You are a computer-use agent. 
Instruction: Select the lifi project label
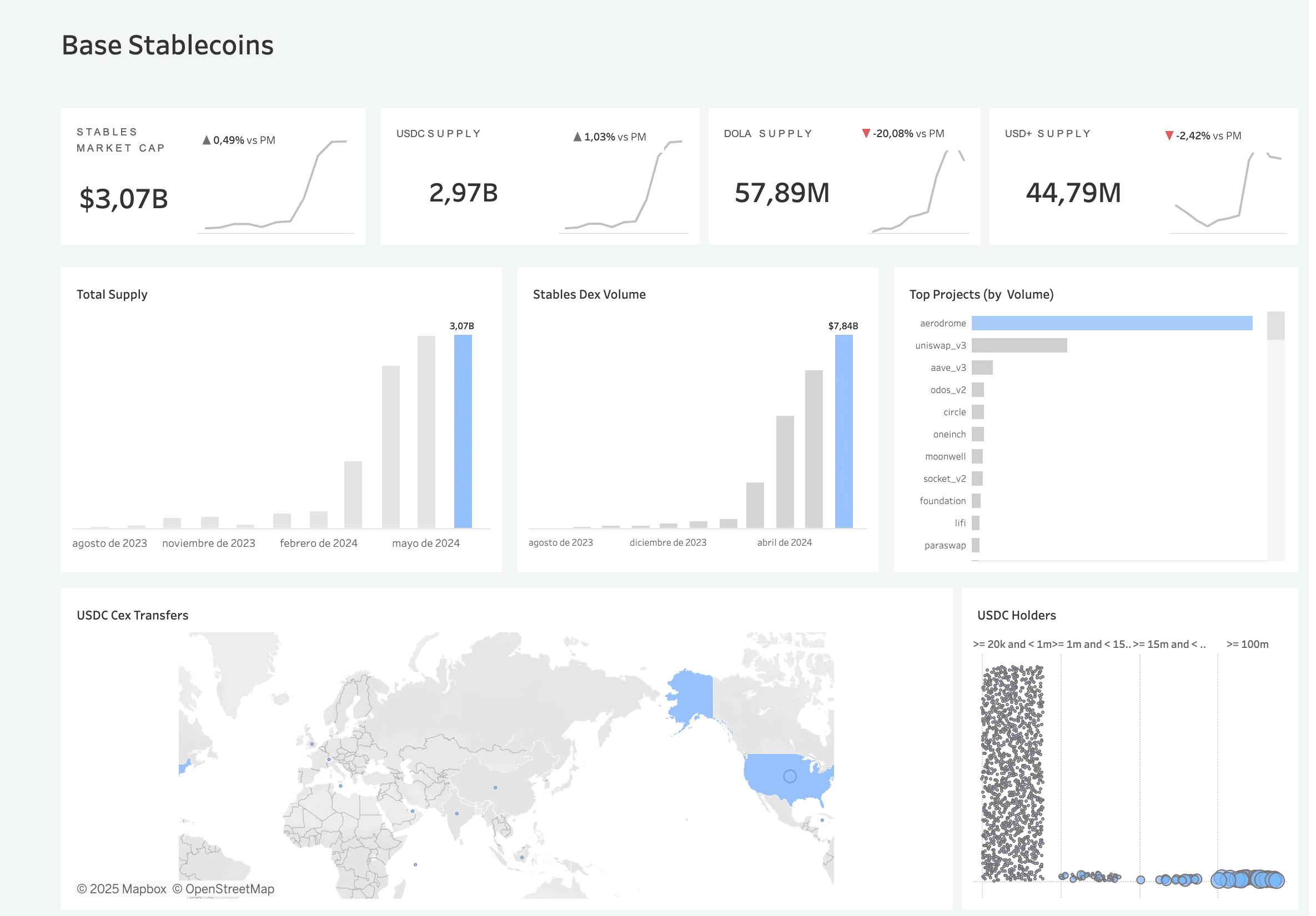pos(960,524)
